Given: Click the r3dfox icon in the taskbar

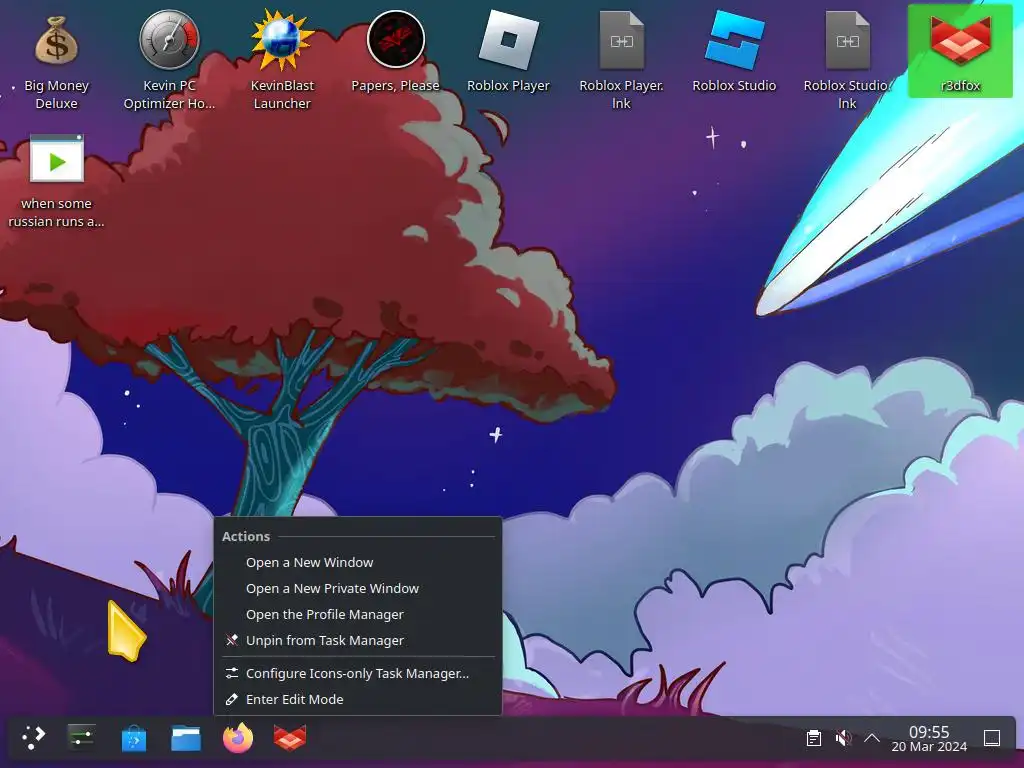Looking at the screenshot, I should point(290,738).
